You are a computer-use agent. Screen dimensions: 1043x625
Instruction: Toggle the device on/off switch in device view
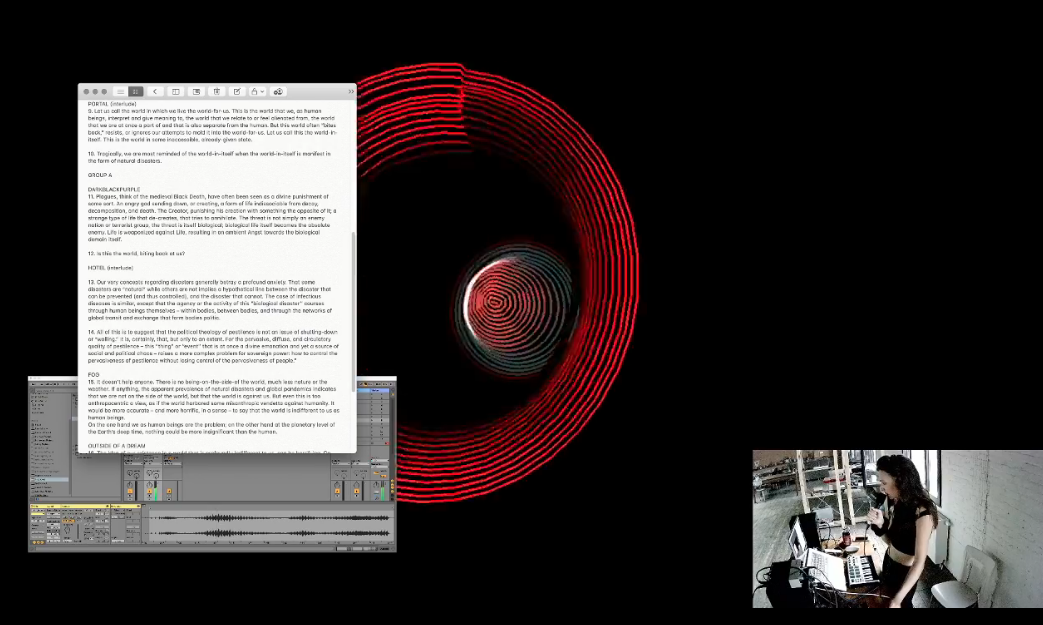pos(33,506)
